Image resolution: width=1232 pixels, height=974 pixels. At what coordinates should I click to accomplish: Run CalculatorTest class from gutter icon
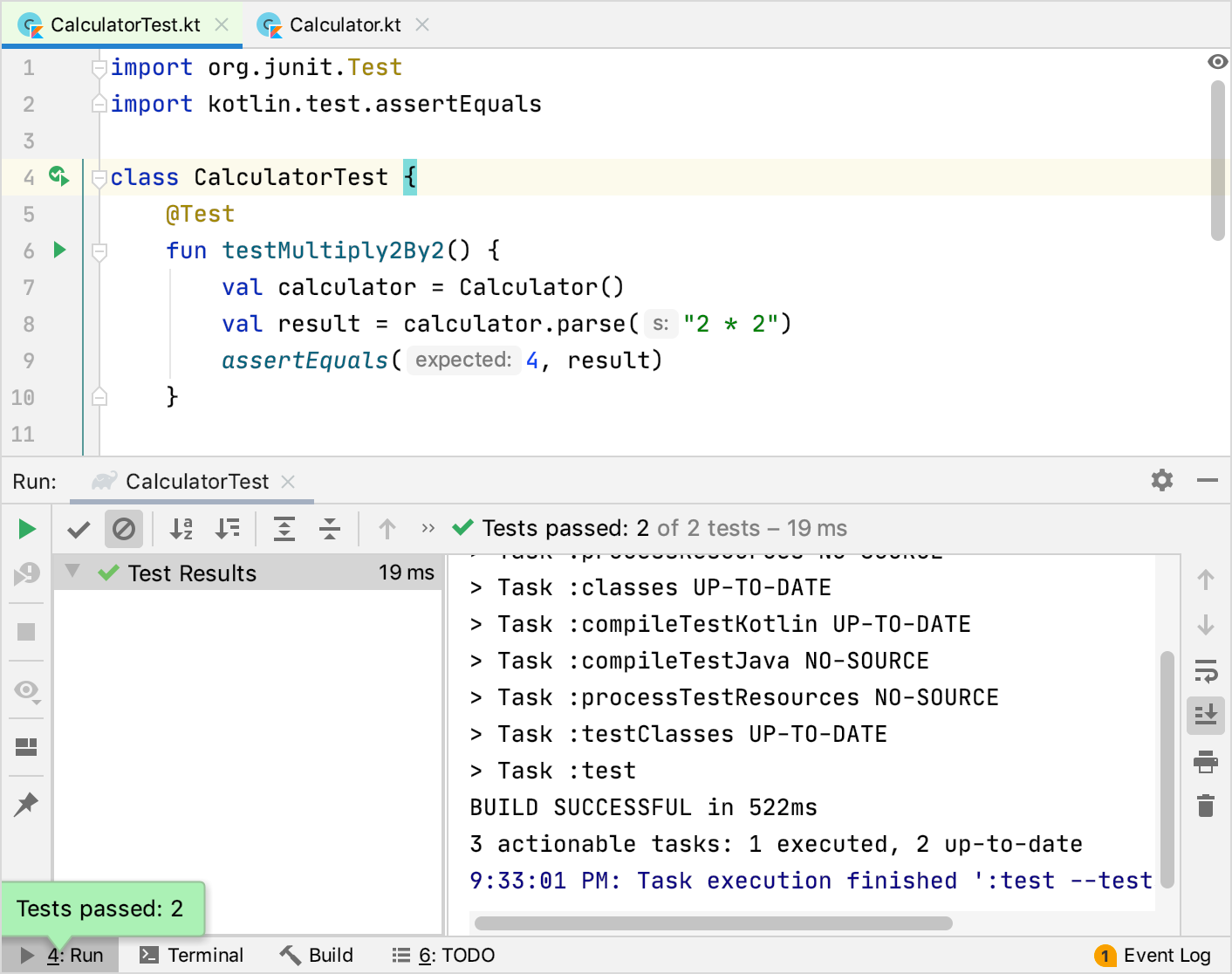(58, 176)
